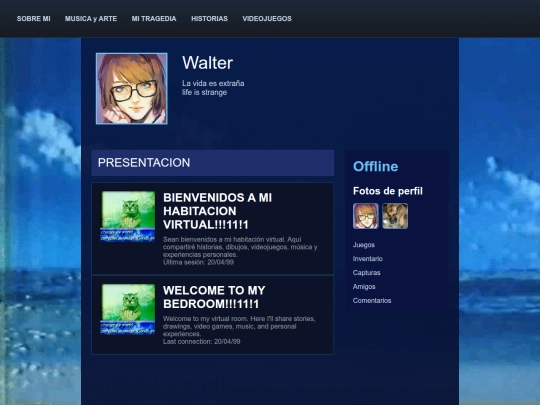
Task: Open the SOBRE MI menu item
Action: point(33,19)
